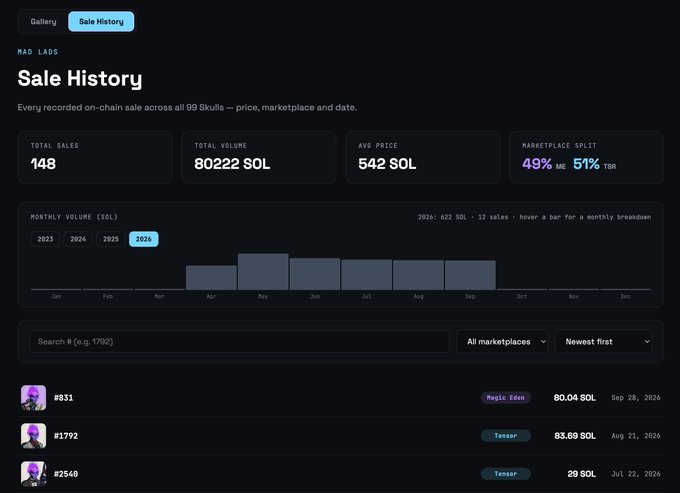Click the Aug 21, 2026 date
Viewport: 680px width, 493px height.
[x=636, y=436]
